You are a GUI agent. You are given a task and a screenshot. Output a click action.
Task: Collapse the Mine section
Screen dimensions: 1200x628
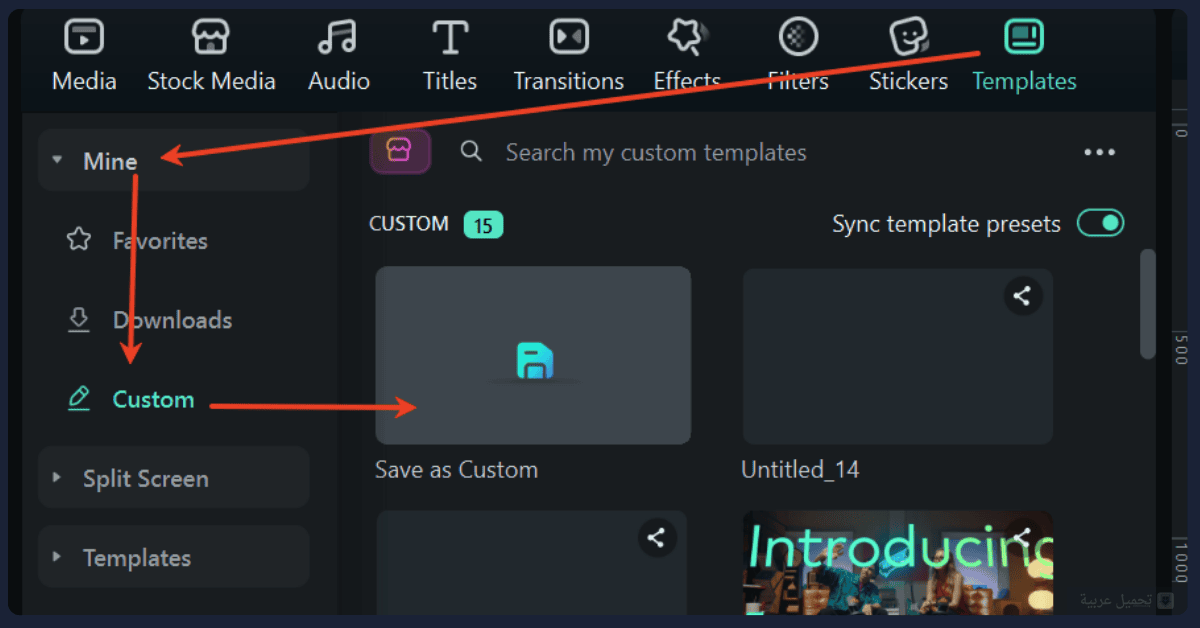click(x=57, y=160)
